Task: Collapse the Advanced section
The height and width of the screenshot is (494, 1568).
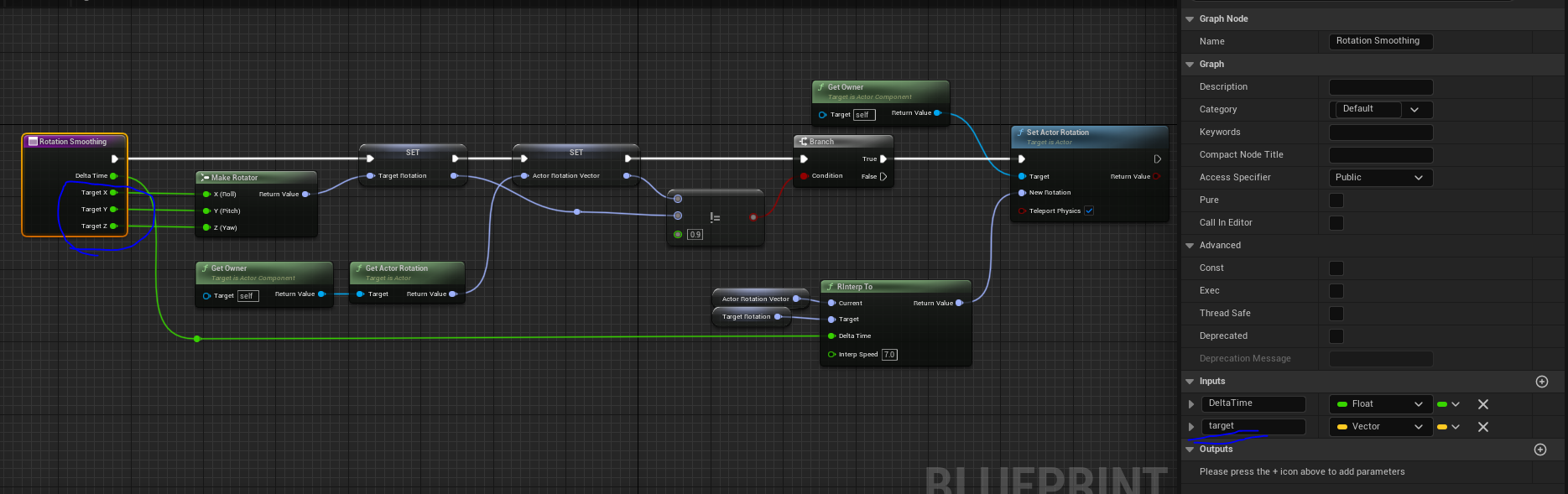Action: pyautogui.click(x=1190, y=246)
